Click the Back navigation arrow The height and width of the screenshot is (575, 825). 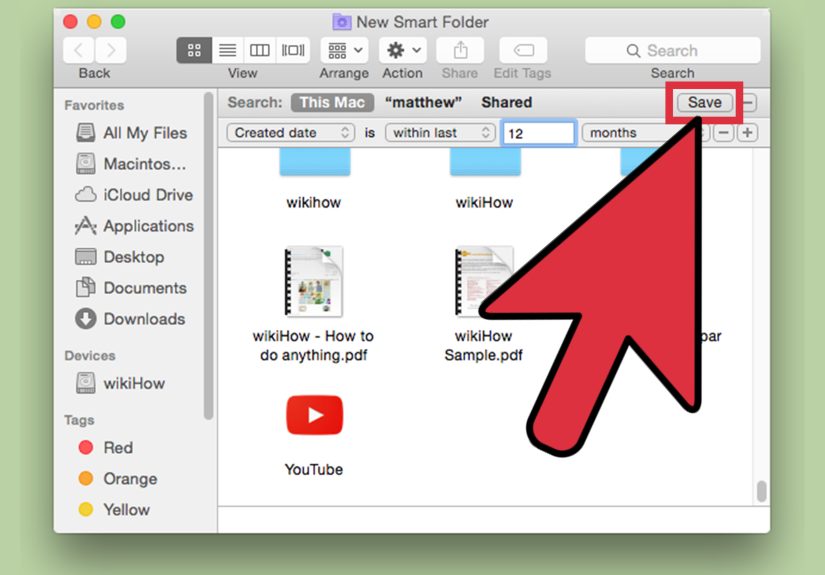point(79,51)
